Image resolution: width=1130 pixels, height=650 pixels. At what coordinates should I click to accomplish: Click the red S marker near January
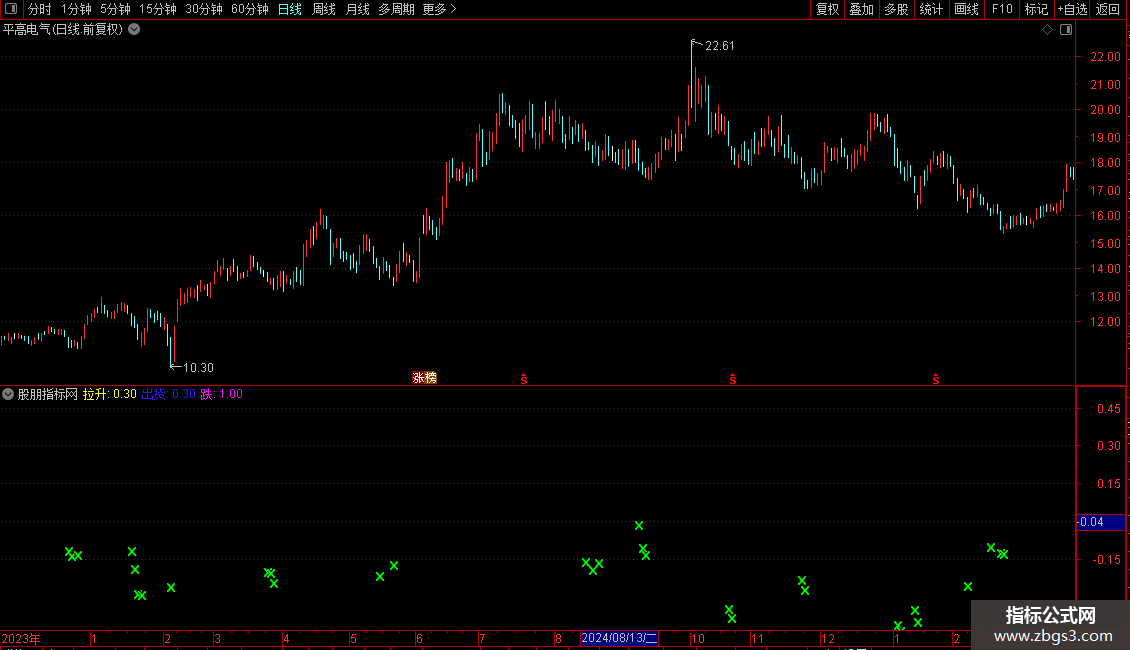click(935, 379)
